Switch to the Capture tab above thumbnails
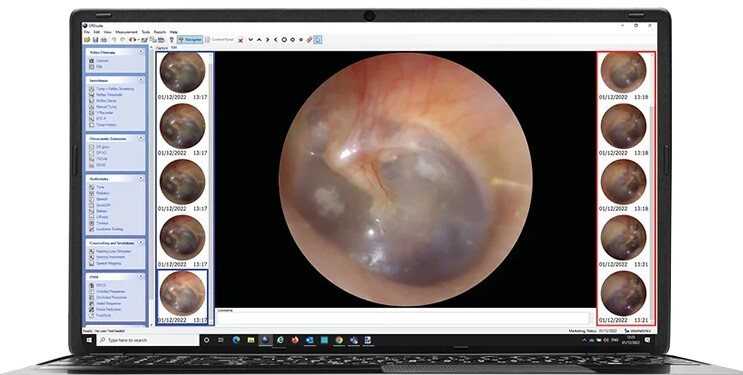The height and width of the screenshot is (375, 743). pos(162,48)
